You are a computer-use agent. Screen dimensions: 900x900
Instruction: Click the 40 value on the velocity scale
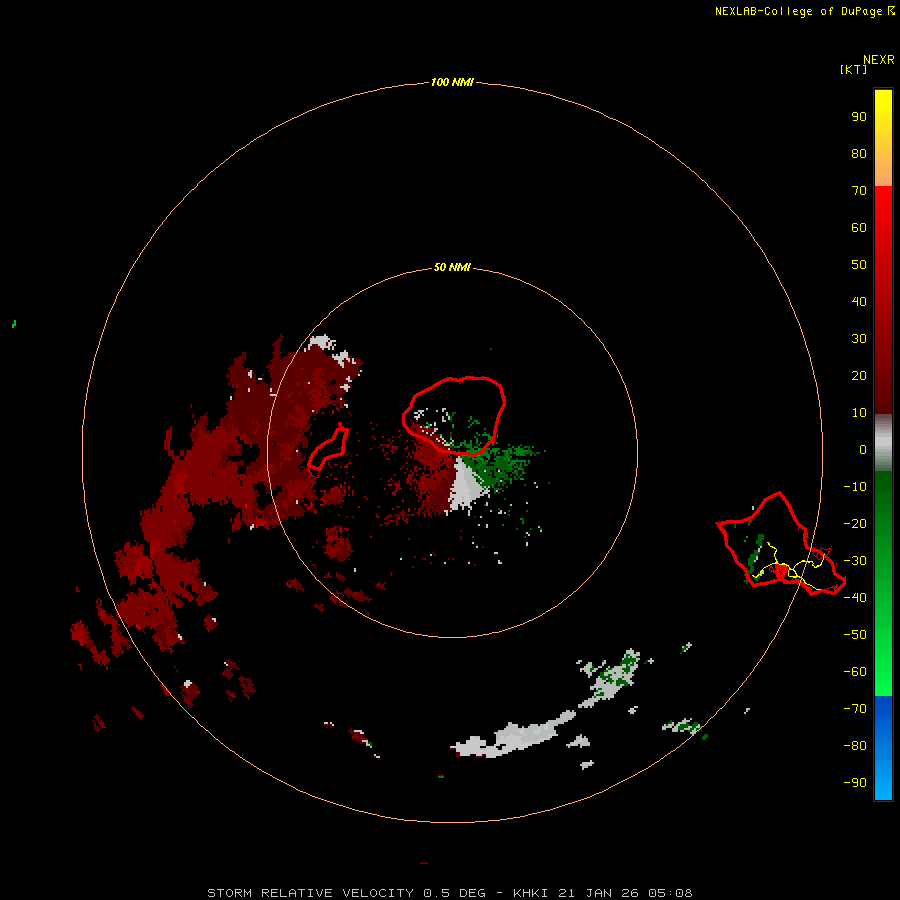click(859, 302)
